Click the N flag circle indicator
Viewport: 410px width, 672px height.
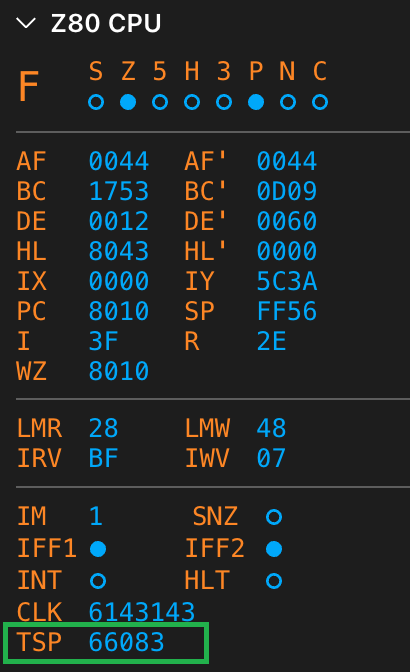(288, 102)
